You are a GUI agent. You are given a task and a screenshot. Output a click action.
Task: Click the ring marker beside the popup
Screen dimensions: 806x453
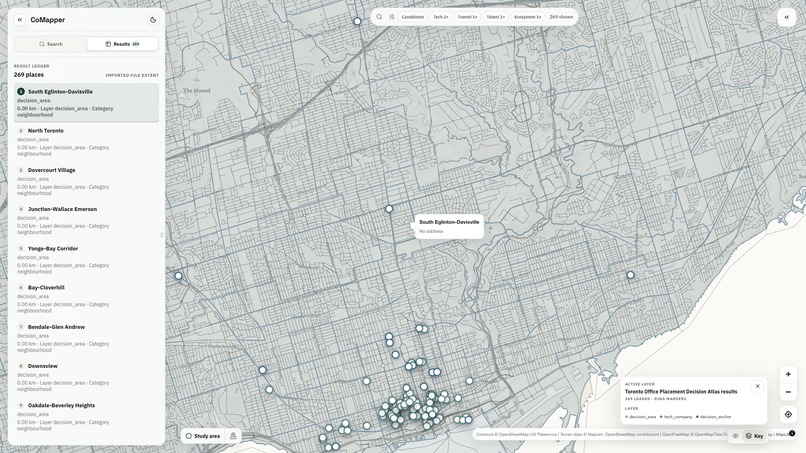[x=389, y=209]
